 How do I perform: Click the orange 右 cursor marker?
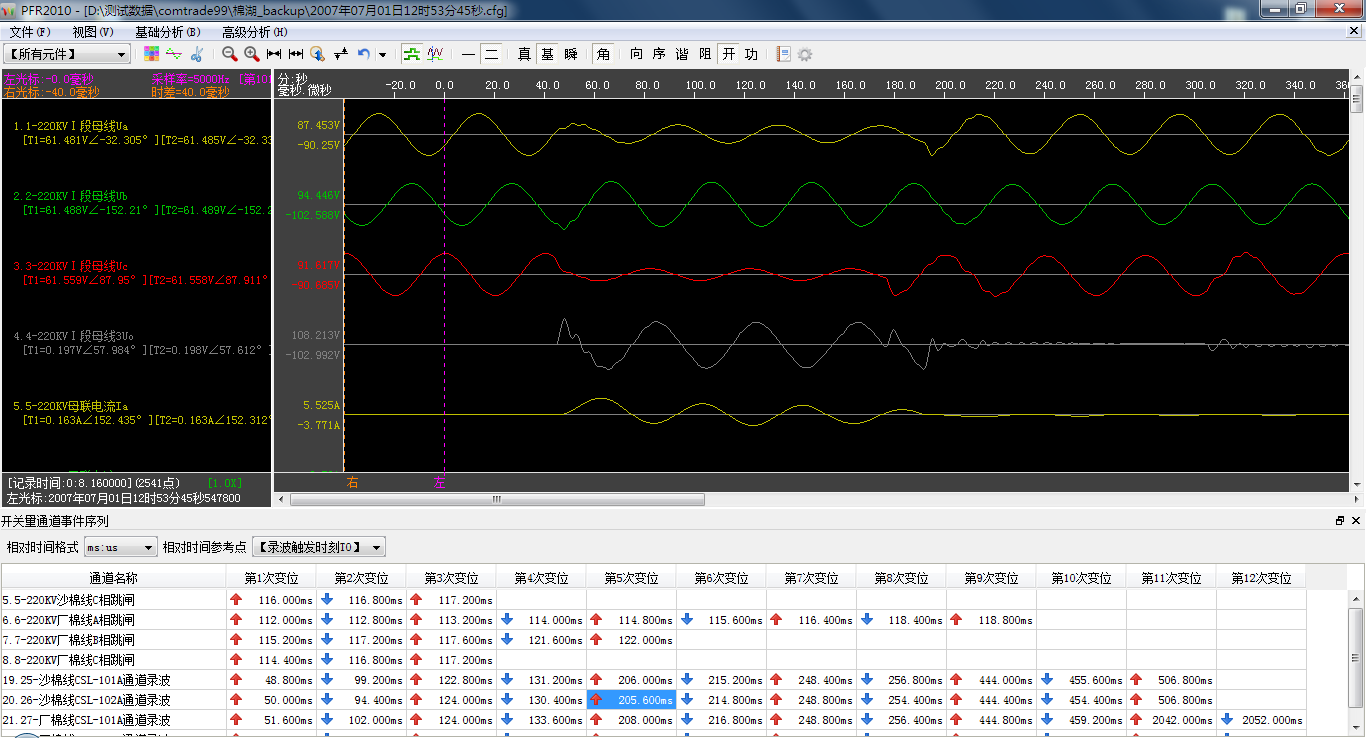point(352,482)
